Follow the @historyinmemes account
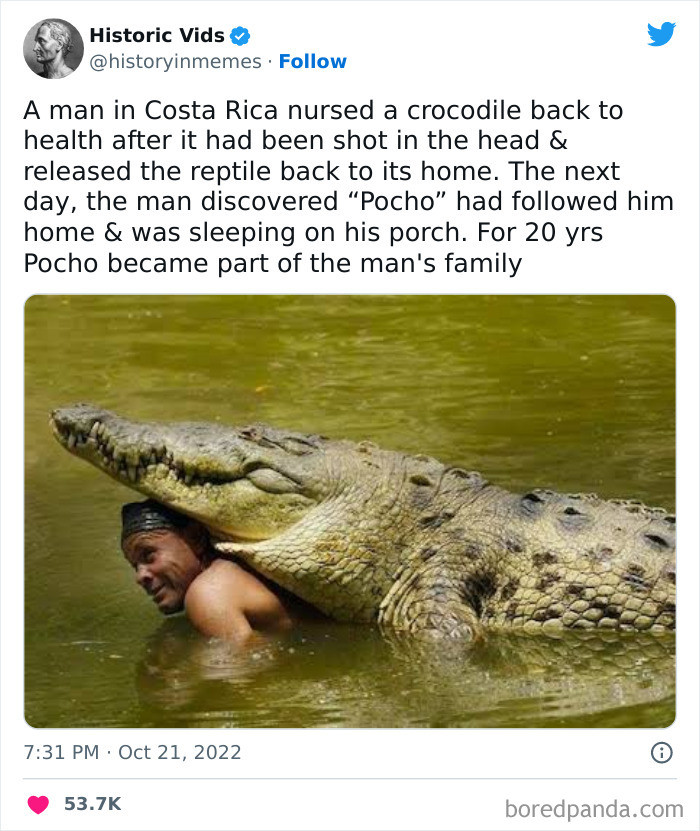The height and width of the screenshot is (831, 700). 313,62
